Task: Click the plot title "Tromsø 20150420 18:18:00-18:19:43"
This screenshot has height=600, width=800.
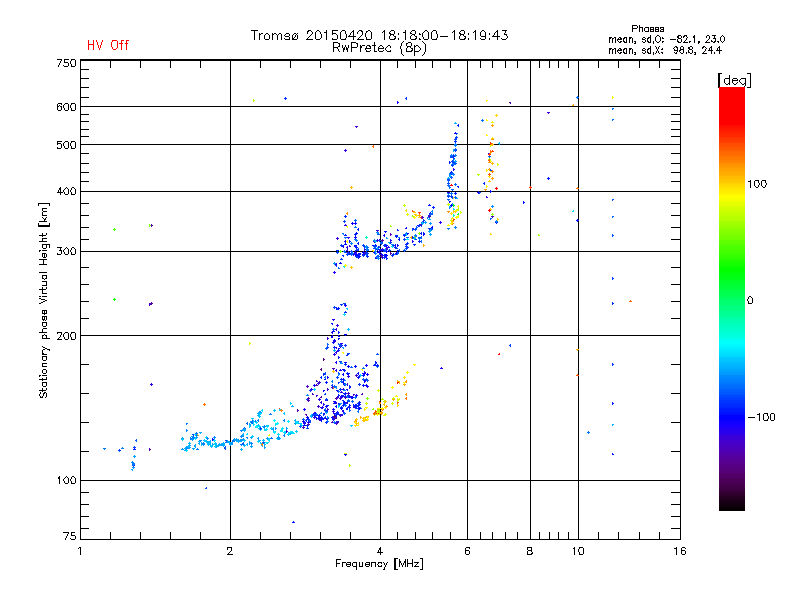Action: 379,35
